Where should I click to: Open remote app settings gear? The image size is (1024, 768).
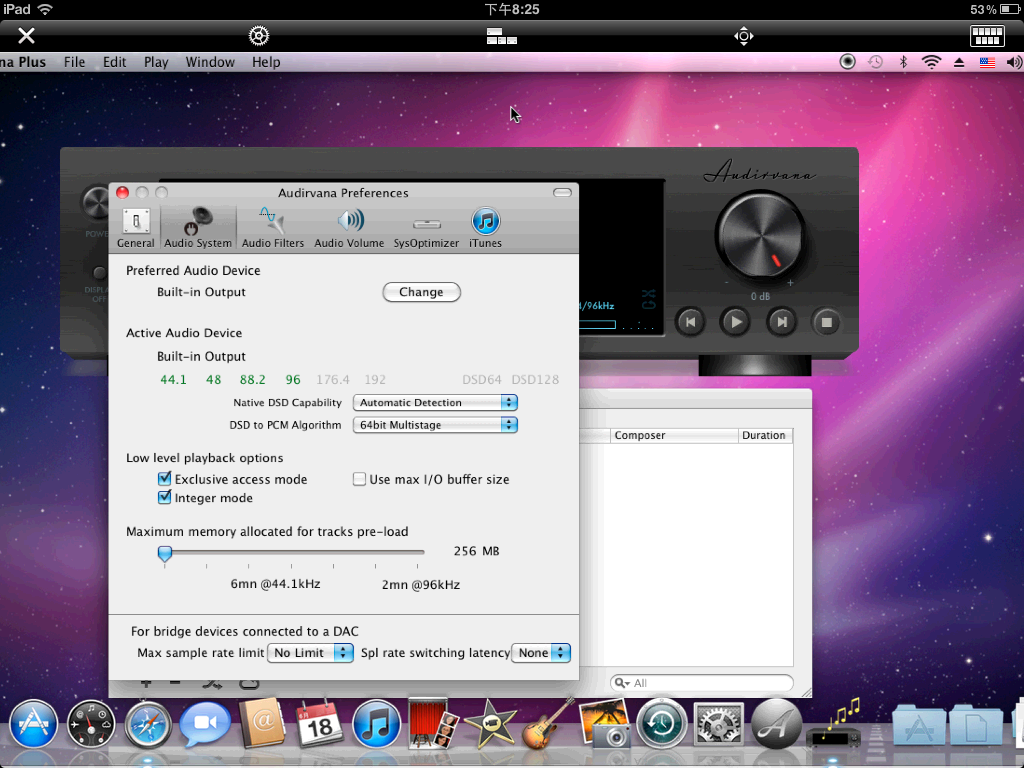pos(259,35)
